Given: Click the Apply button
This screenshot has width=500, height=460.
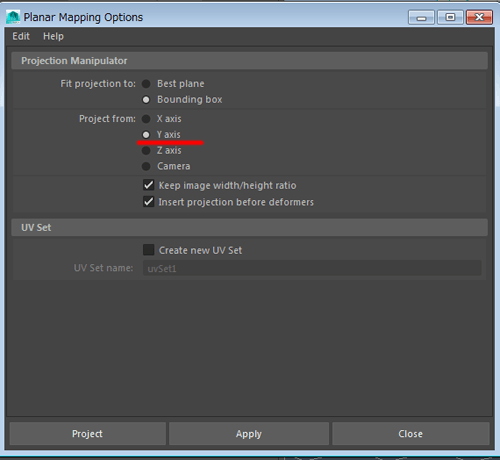Looking at the screenshot, I should click(x=249, y=433).
